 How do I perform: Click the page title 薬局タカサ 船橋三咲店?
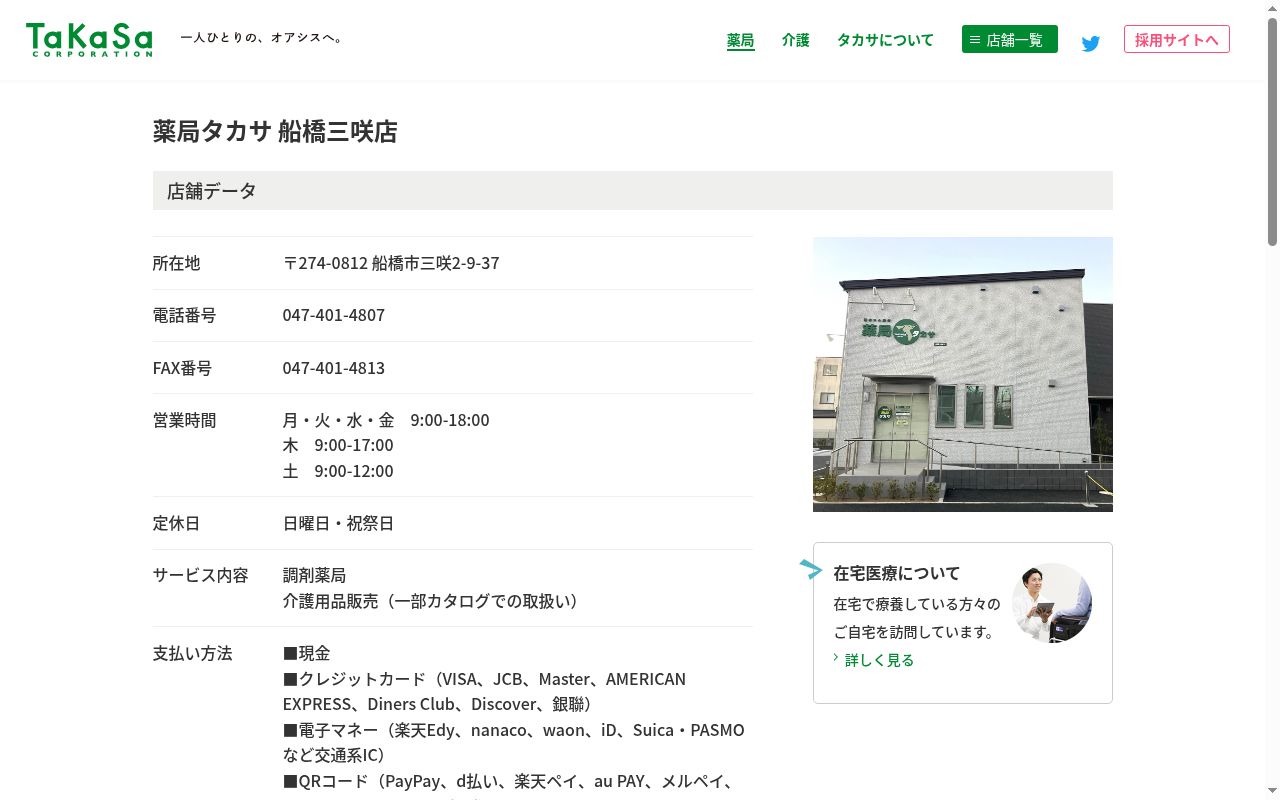pos(275,132)
